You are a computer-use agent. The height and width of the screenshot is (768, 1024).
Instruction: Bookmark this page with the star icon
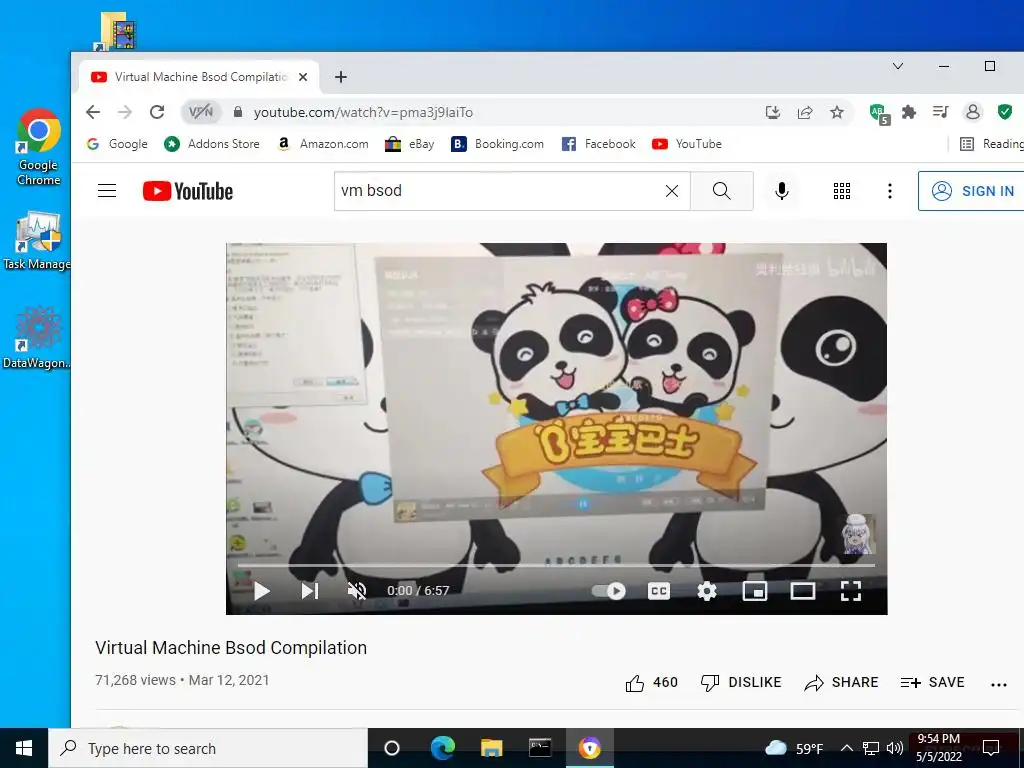point(837,112)
